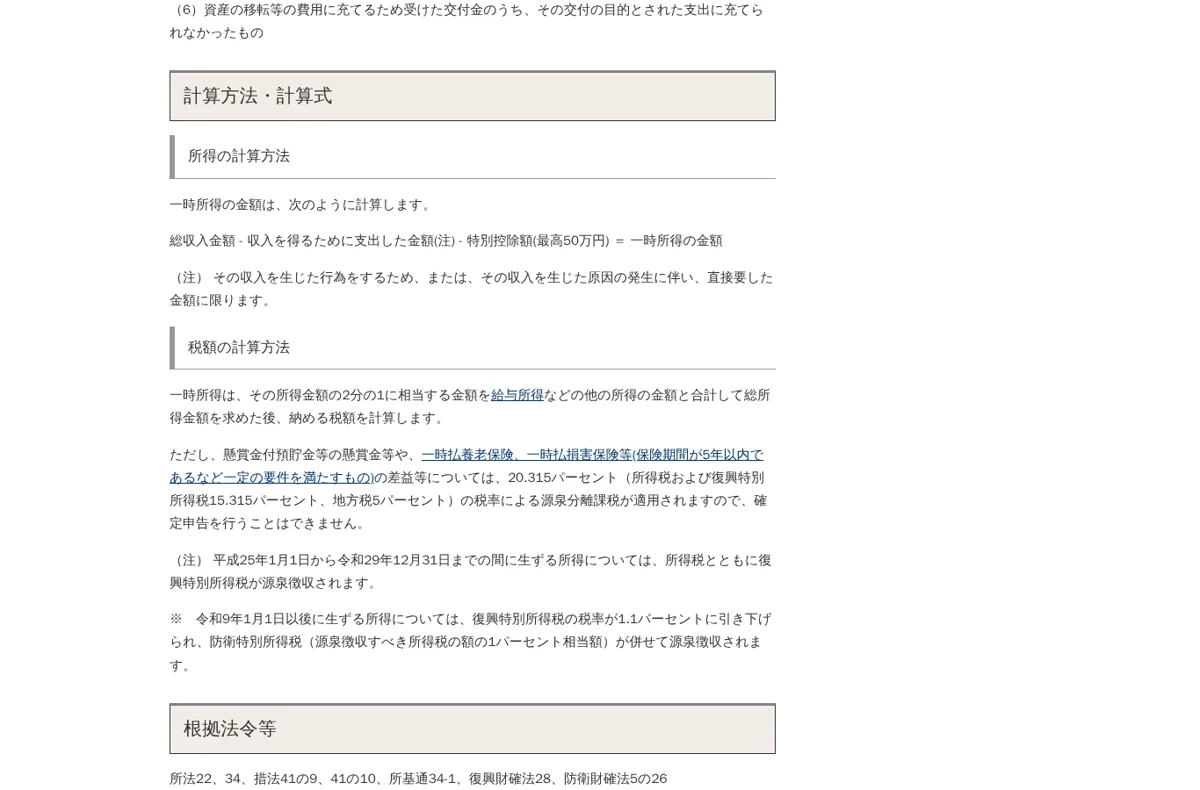
Task: Click the paragraph starting ※ 令和9年1月1日以後
Action: click(x=470, y=642)
